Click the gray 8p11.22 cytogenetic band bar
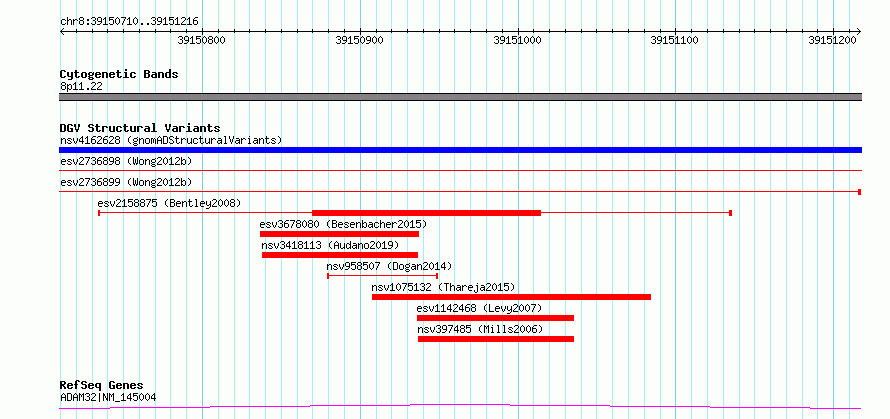This screenshot has width=890, height=419. tap(460, 97)
